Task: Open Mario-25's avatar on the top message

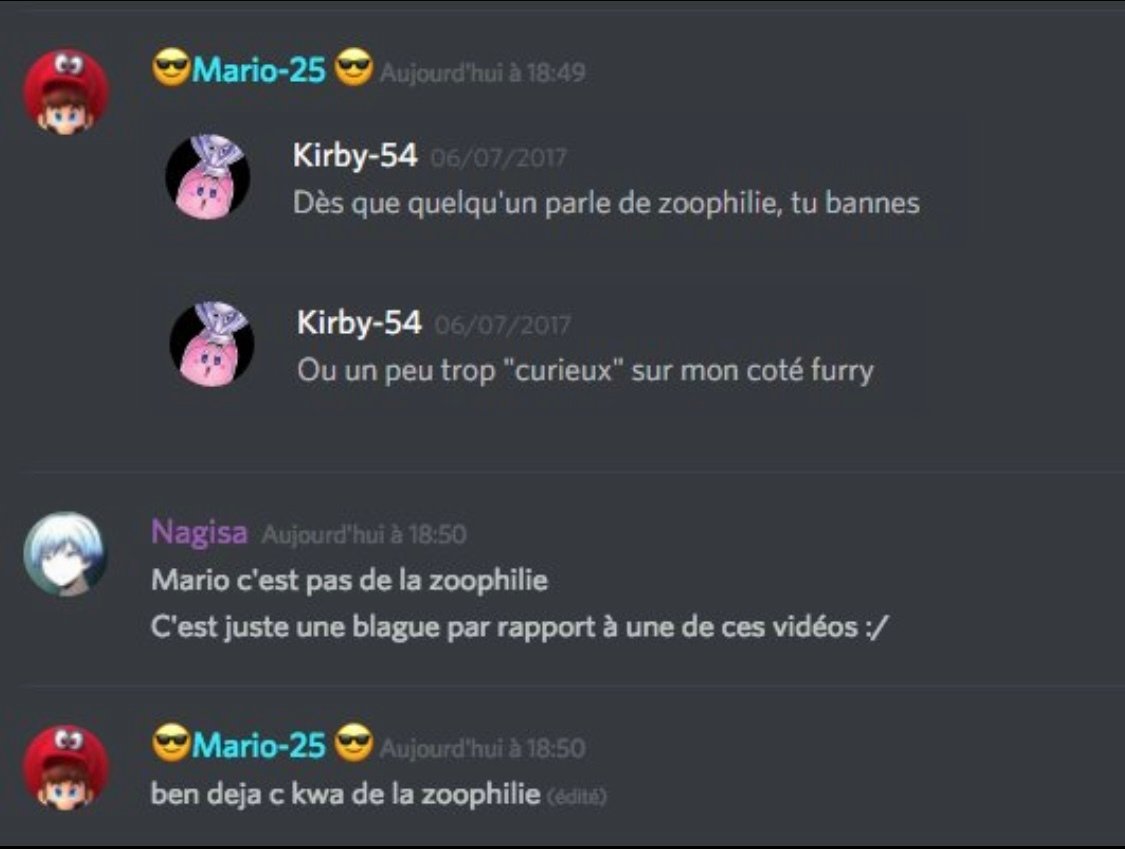Action: (66, 91)
